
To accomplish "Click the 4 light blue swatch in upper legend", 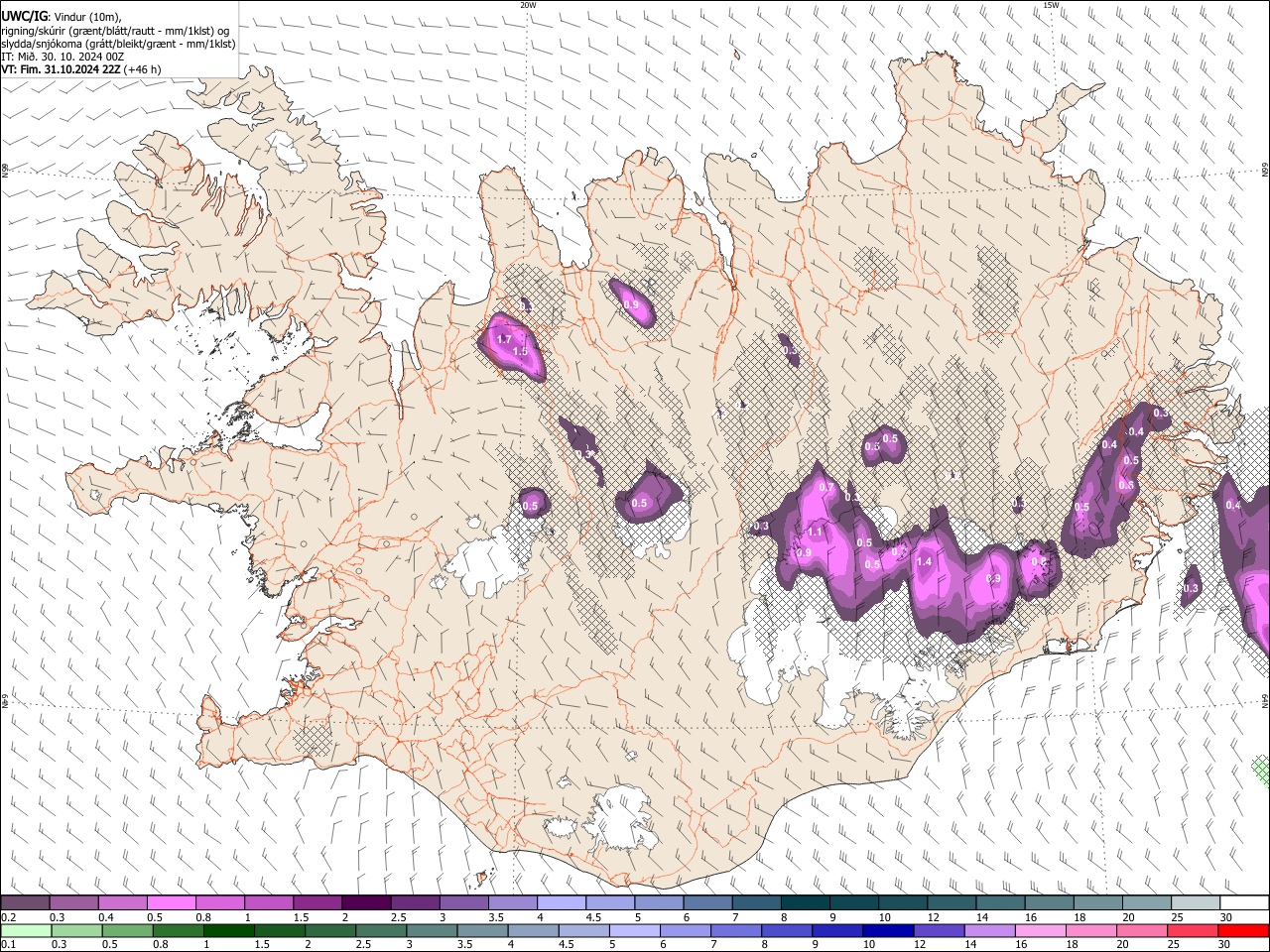I will point(562,902).
